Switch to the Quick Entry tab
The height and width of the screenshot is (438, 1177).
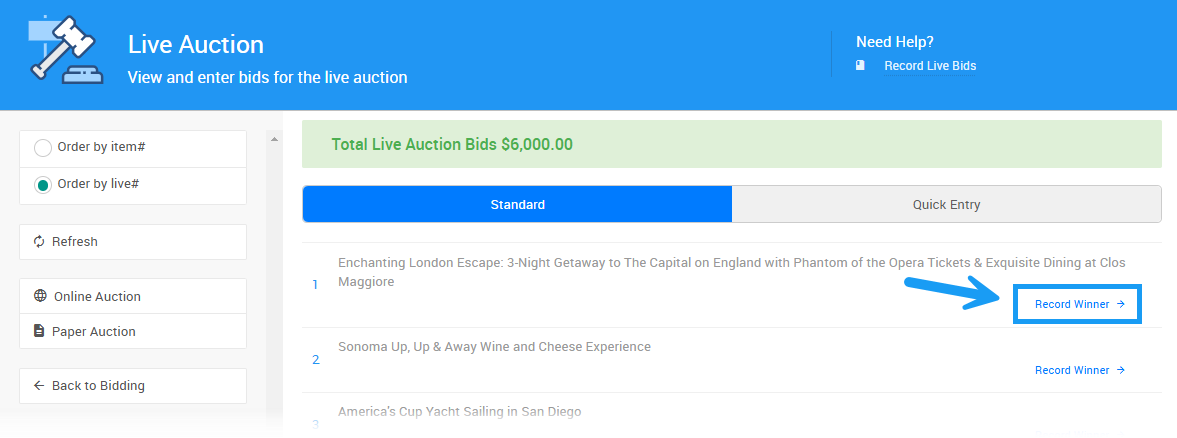tap(946, 204)
